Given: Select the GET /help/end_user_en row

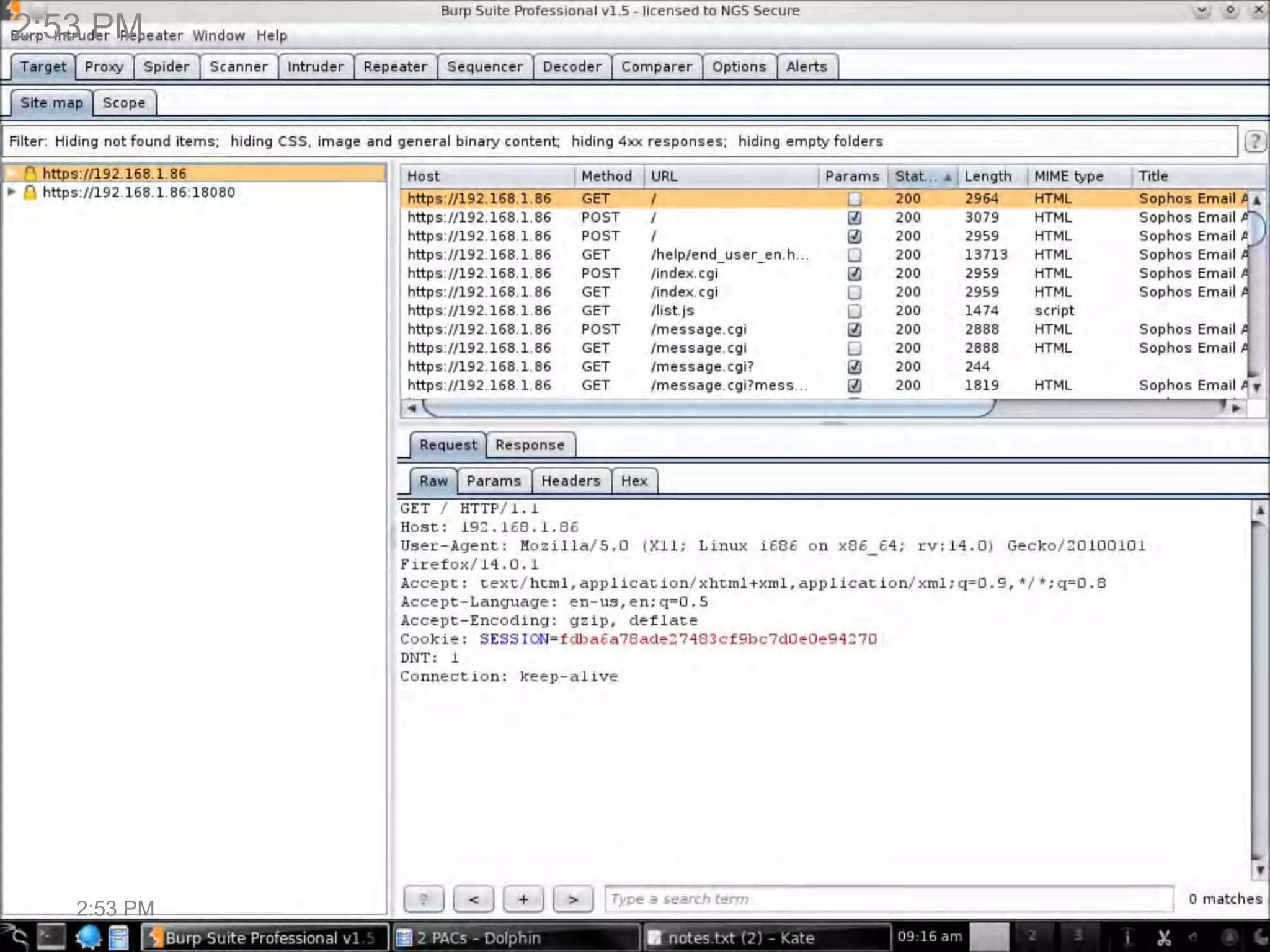Looking at the screenshot, I should click(729, 255).
